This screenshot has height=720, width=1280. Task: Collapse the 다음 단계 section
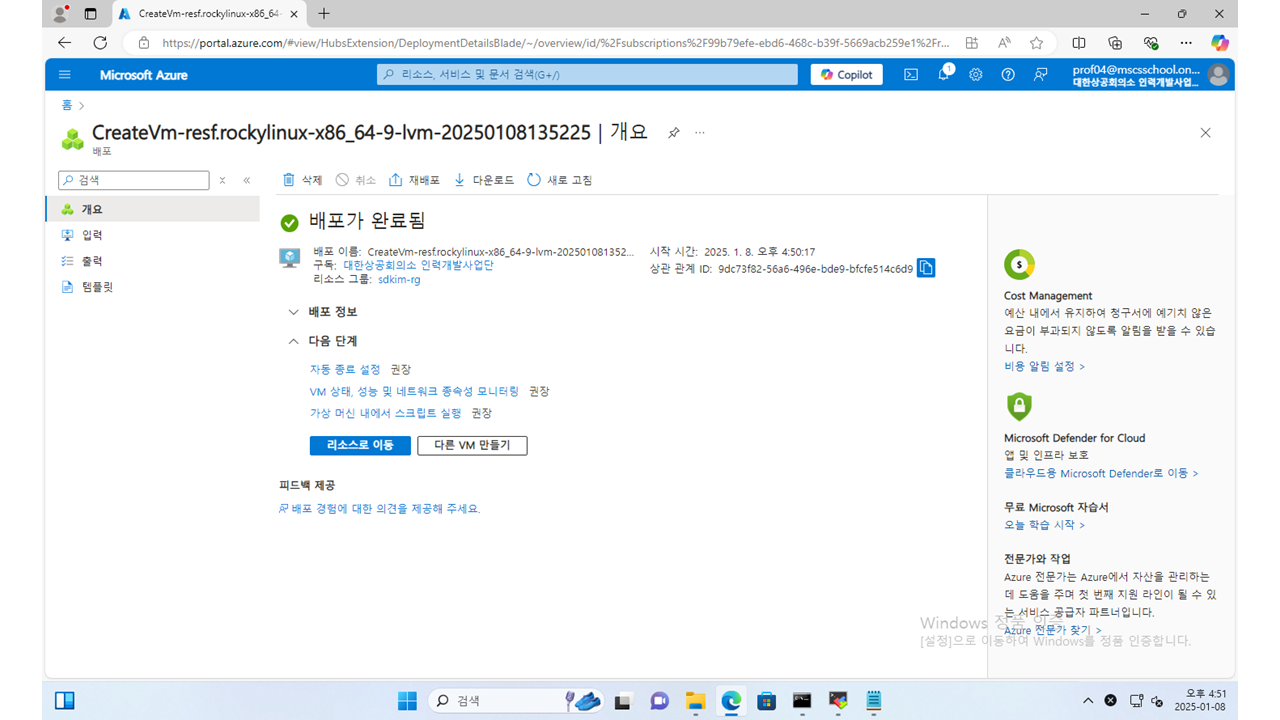322,341
